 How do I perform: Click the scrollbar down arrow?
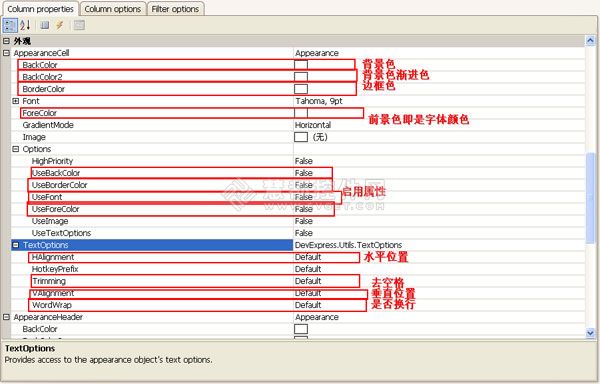(590, 333)
